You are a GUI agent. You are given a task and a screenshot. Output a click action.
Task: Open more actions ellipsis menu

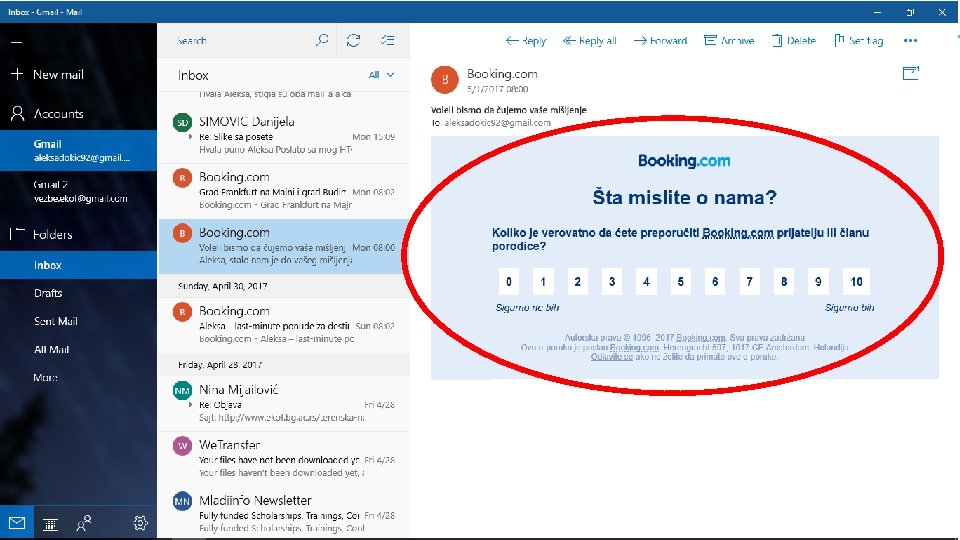[910, 41]
